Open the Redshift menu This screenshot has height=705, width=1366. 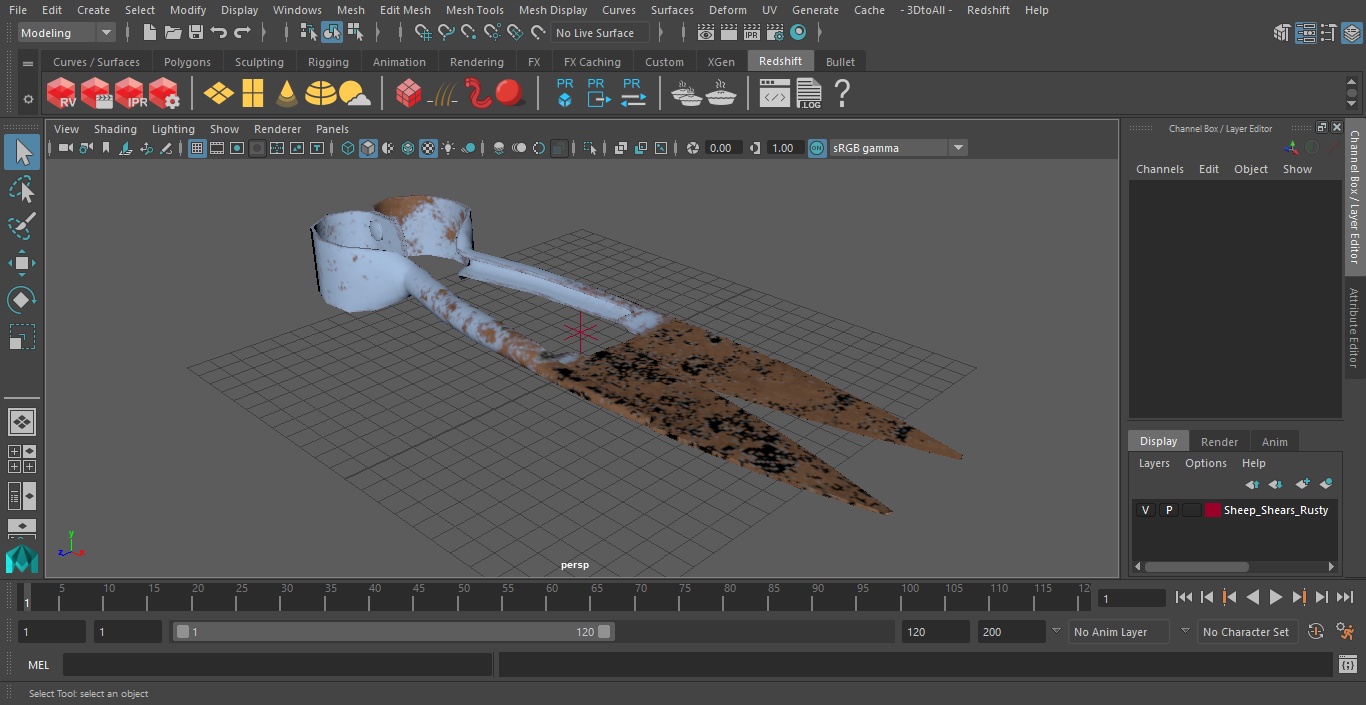coord(988,10)
